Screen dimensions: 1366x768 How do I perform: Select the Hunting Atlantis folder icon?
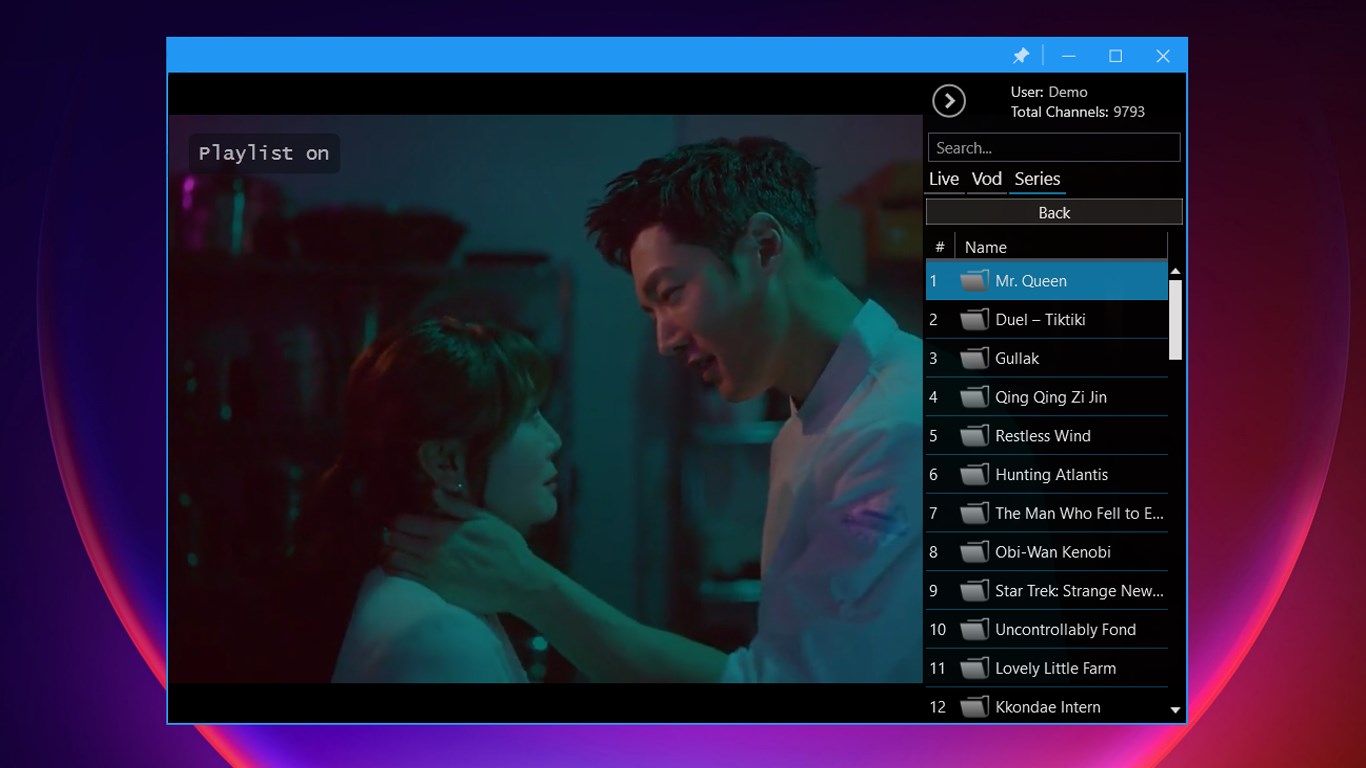click(972, 474)
